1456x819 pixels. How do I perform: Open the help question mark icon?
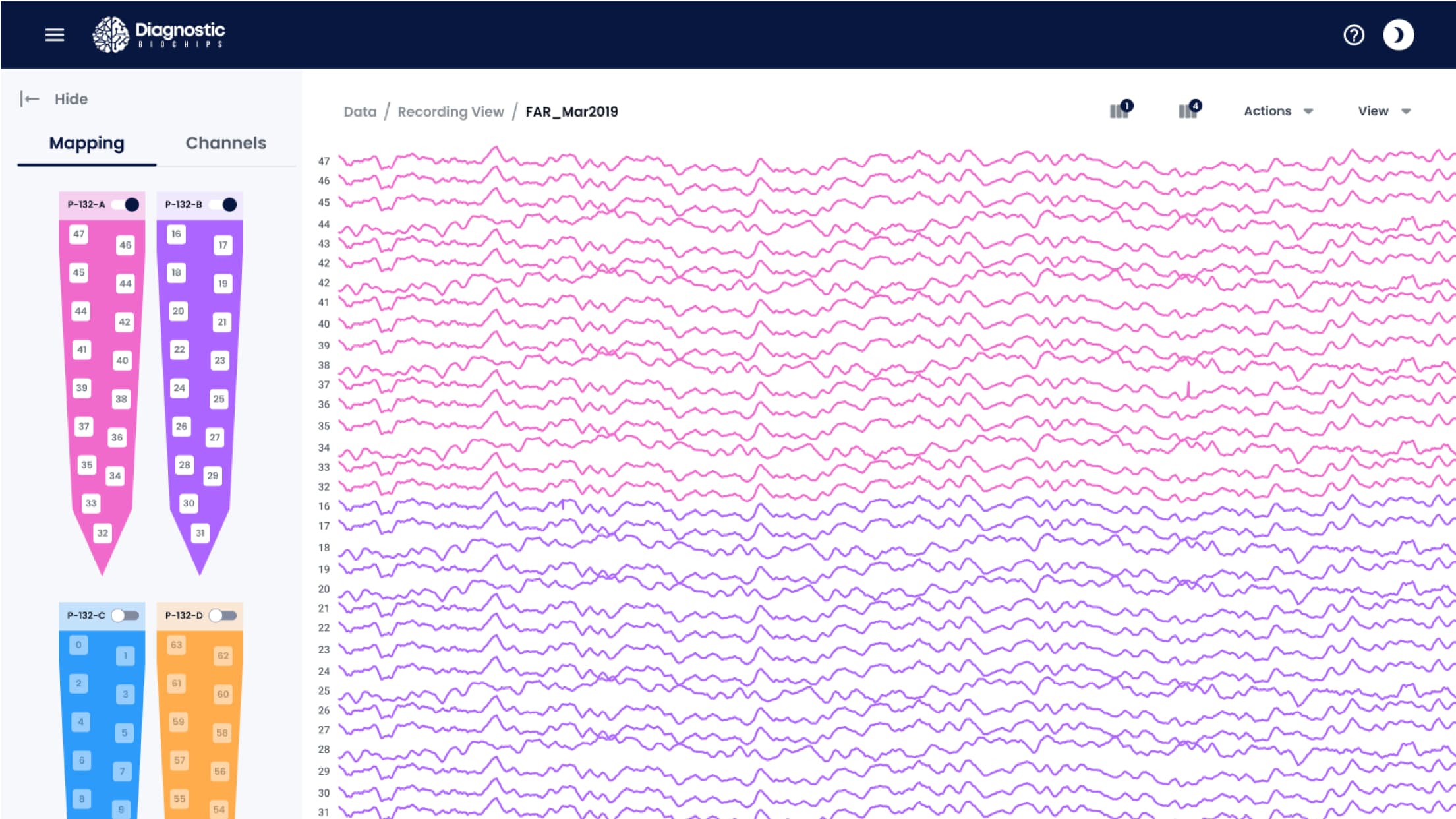coord(1354,35)
